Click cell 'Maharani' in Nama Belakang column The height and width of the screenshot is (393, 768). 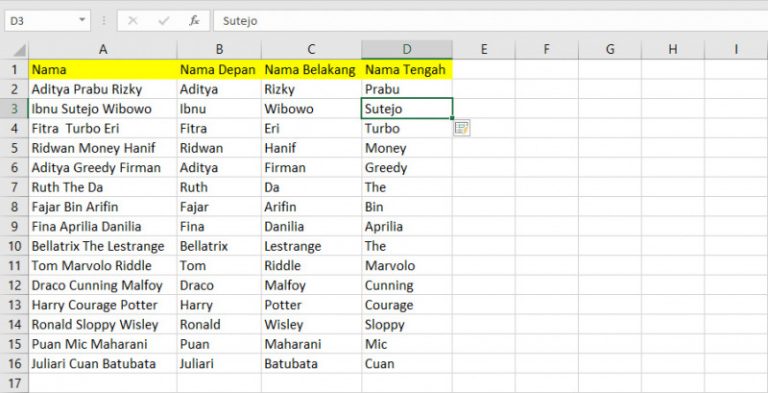click(x=312, y=344)
